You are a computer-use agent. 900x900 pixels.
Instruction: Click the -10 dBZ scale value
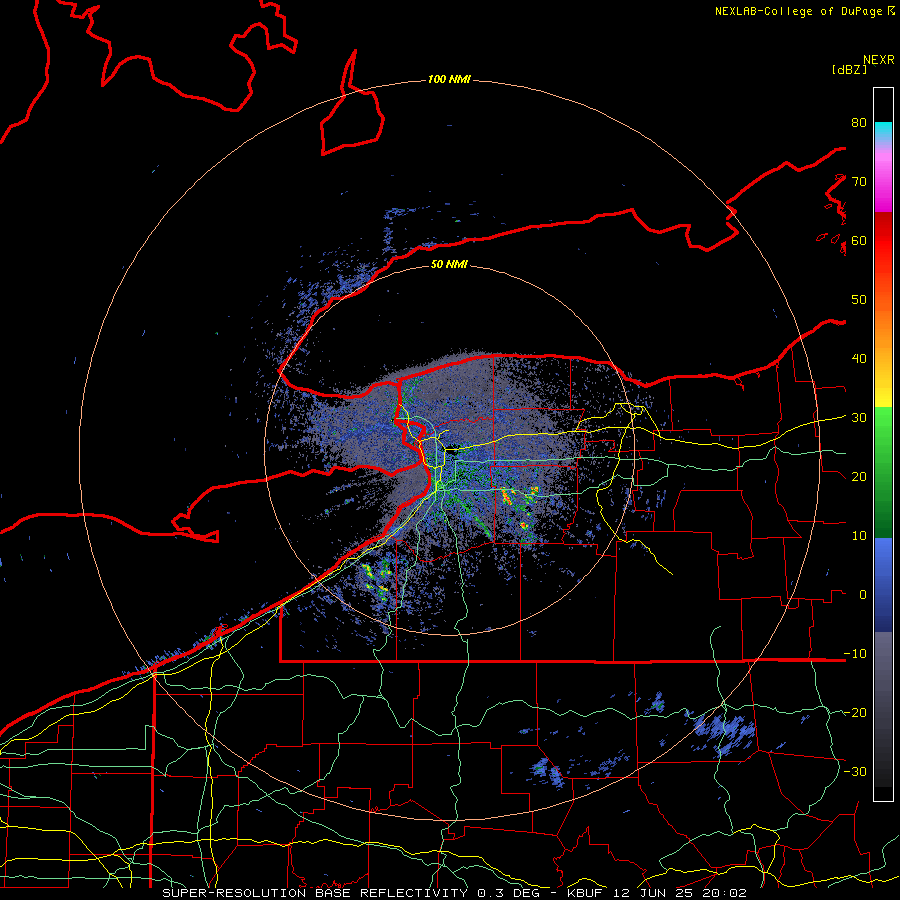coord(855,653)
